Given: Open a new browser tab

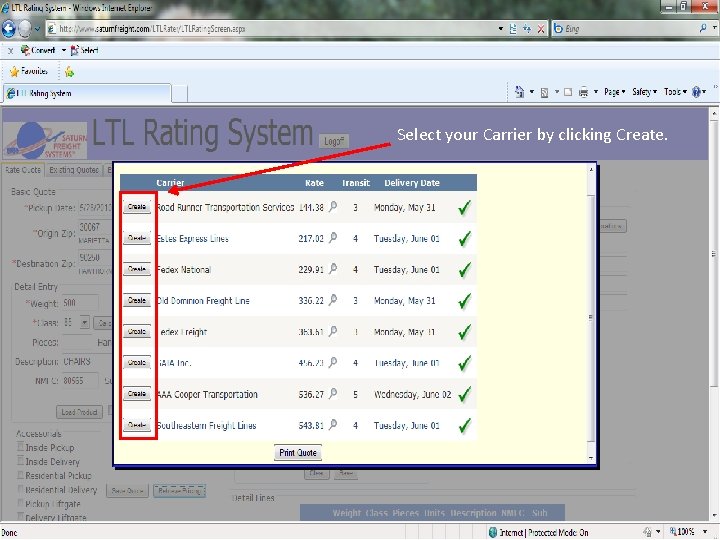Looking at the screenshot, I should coord(180,94).
